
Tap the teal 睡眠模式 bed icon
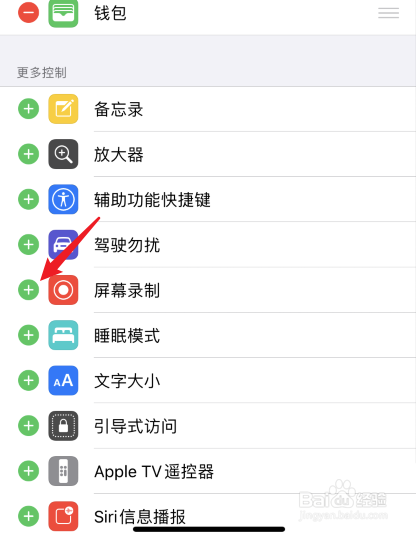(x=63, y=335)
